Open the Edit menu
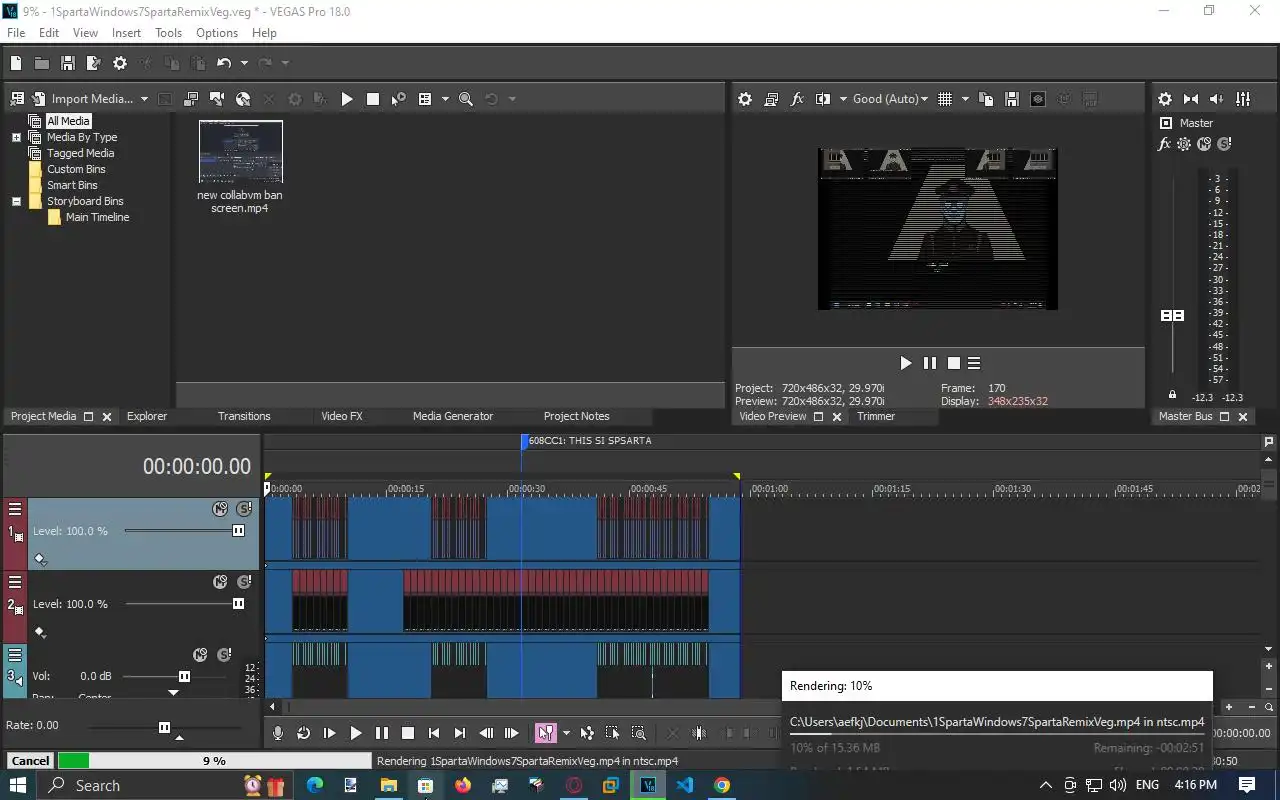This screenshot has height=800, width=1280. pyautogui.click(x=49, y=33)
